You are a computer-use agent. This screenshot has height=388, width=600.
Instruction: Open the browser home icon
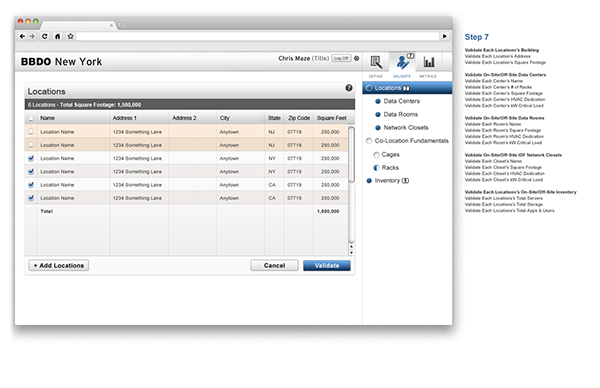[57, 36]
